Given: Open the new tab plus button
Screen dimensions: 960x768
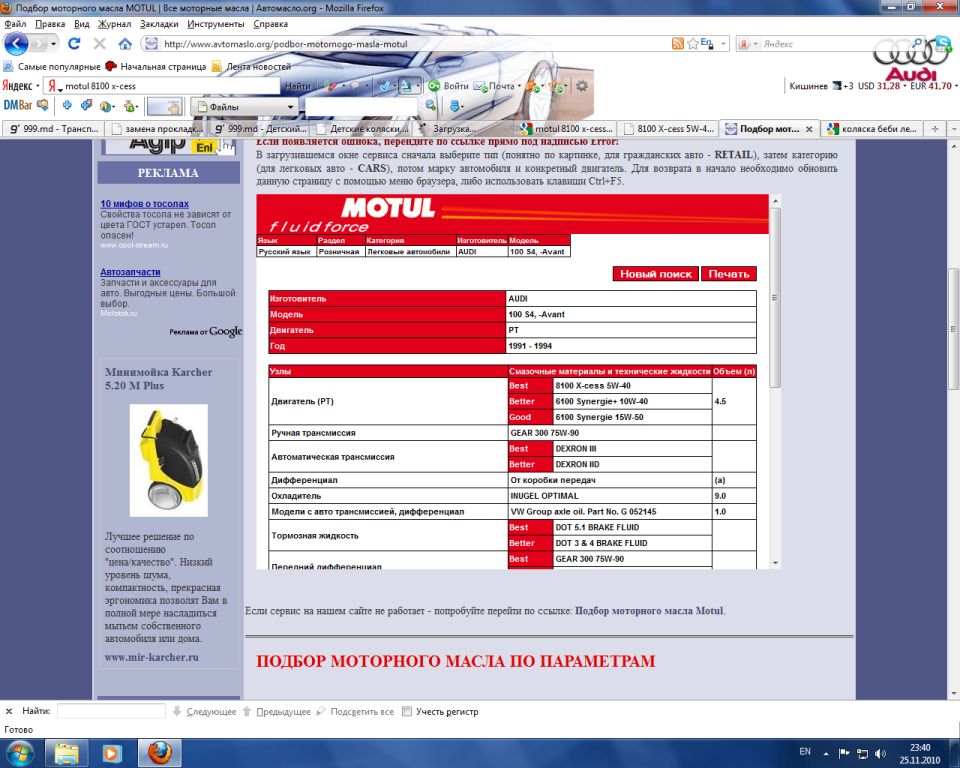Looking at the screenshot, I should (935, 129).
